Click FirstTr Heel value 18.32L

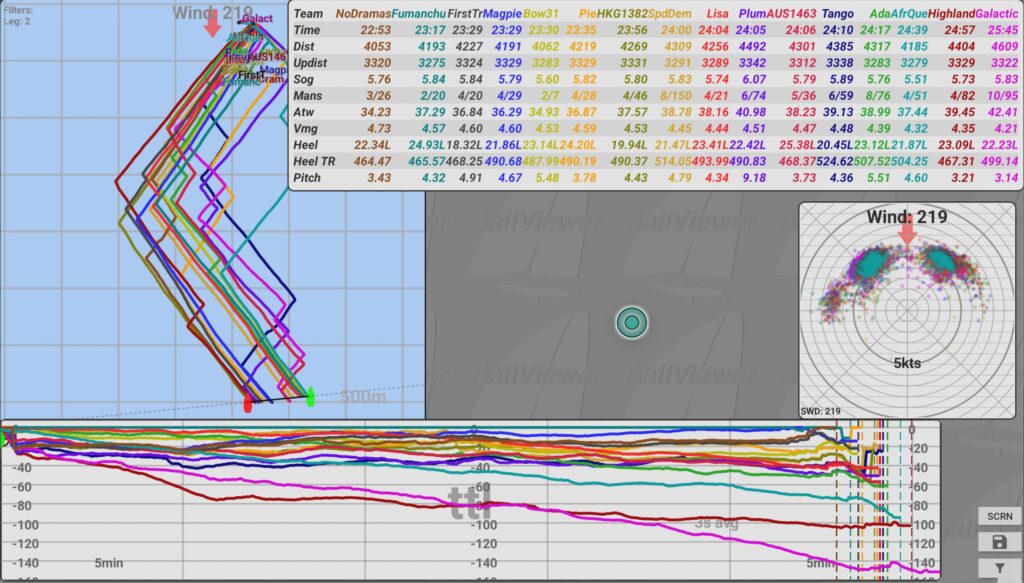coord(464,145)
